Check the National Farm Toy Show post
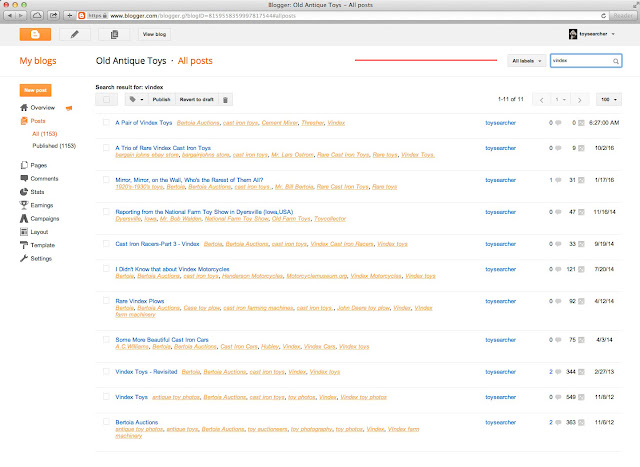This screenshot has width=640, height=467. pyautogui.click(x=106, y=211)
